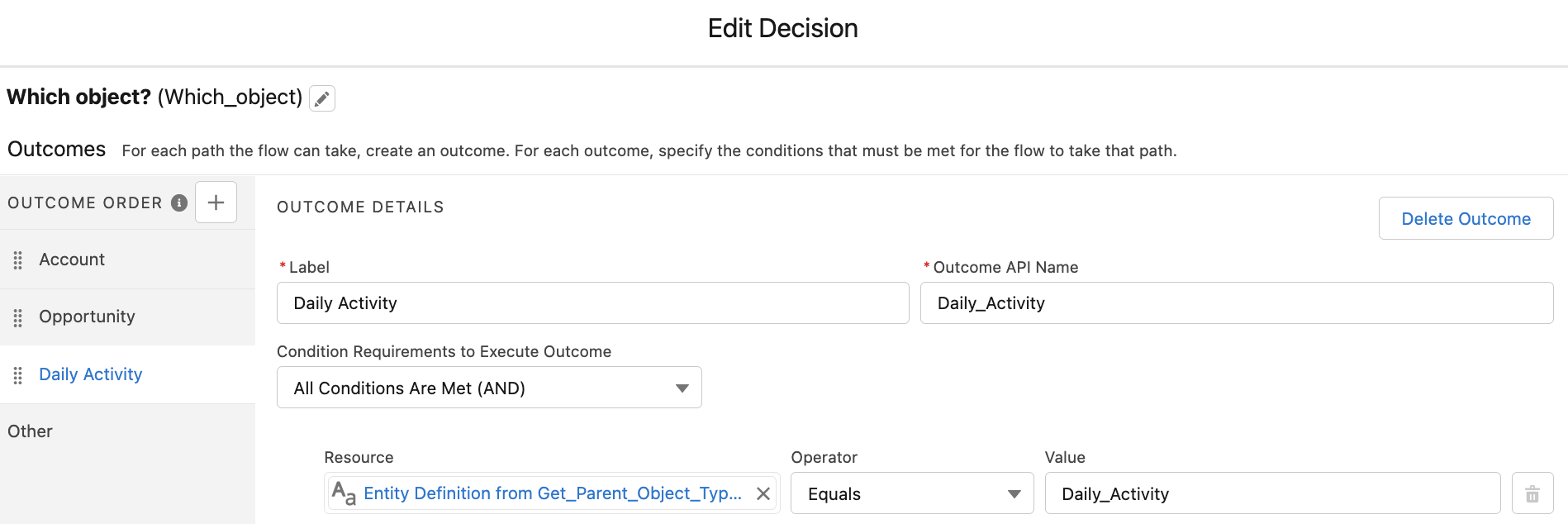Viewport: 1568px width, 524px height.
Task: Click the Outcome API Name field
Action: 1236,302
